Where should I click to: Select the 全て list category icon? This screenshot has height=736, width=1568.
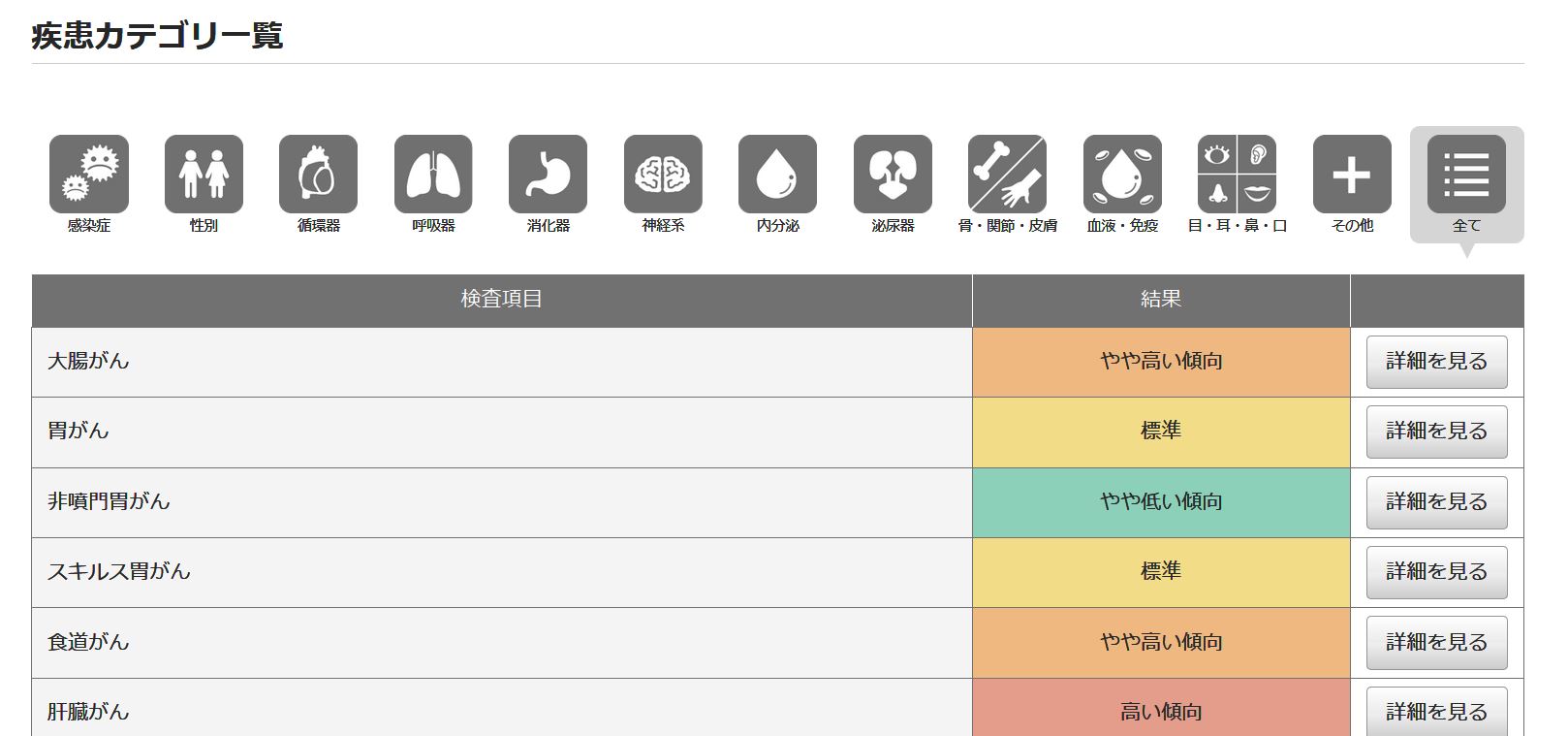click(x=1467, y=175)
